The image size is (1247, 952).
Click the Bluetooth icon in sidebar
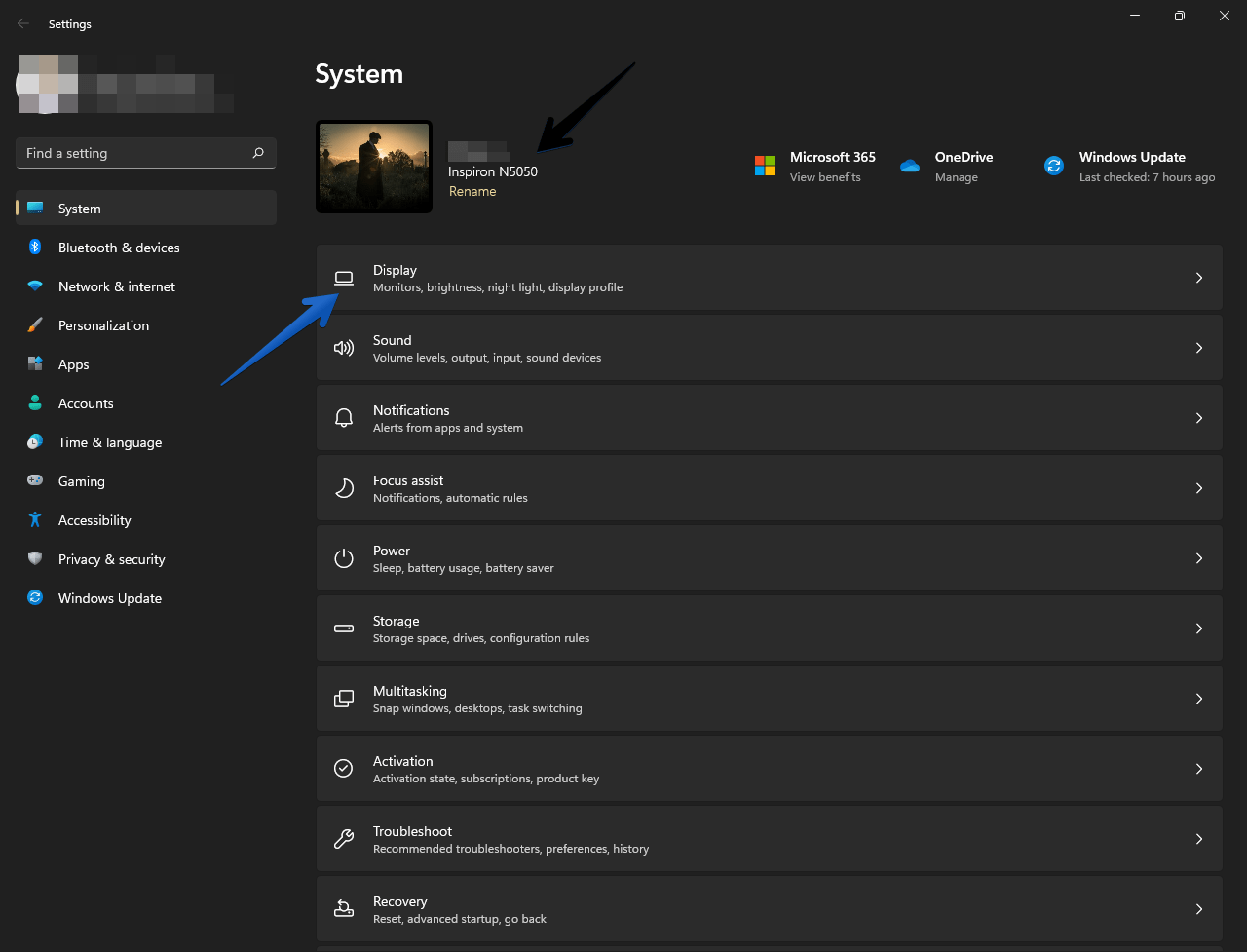coord(35,248)
